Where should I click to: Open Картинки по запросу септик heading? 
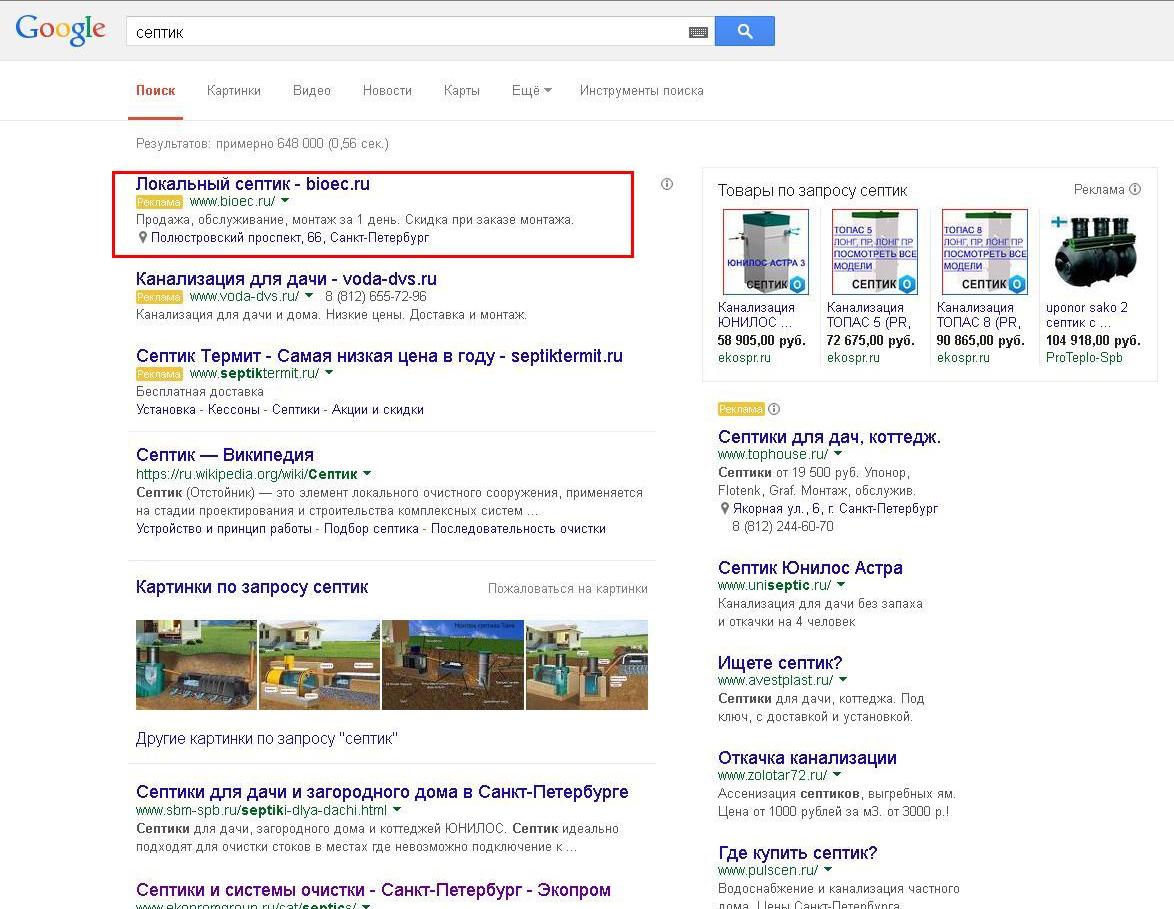click(252, 587)
